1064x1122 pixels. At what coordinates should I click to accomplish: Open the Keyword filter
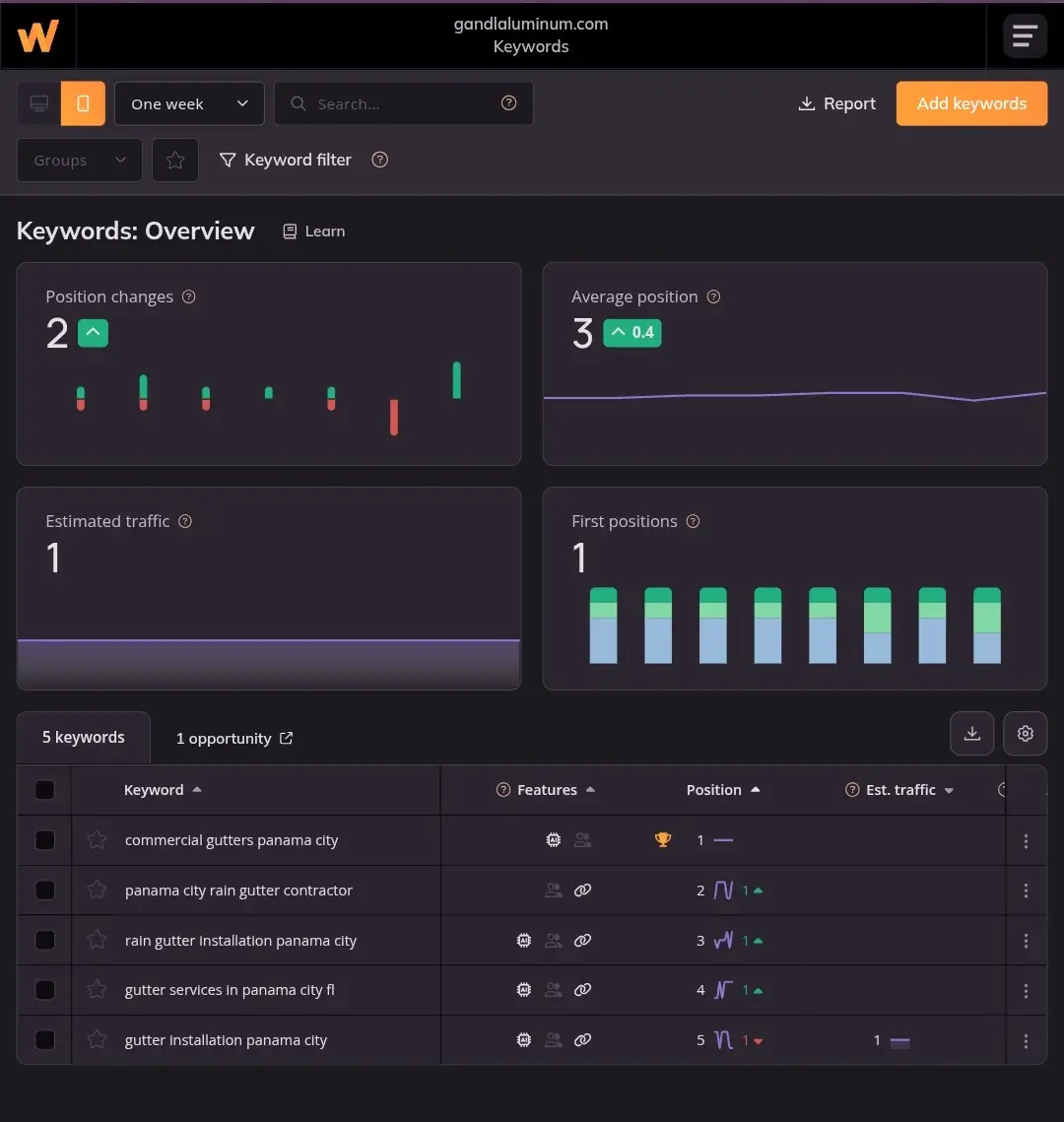pos(286,160)
